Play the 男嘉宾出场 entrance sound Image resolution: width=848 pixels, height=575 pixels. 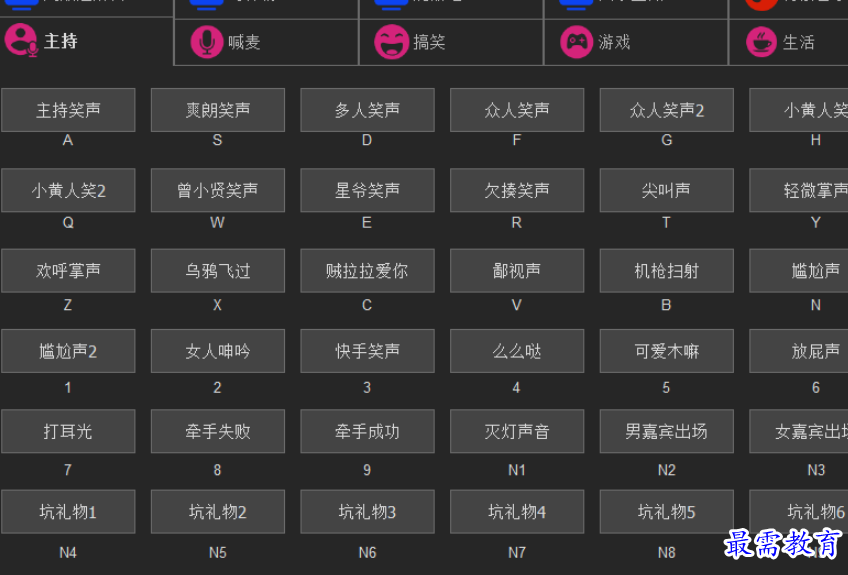point(666,431)
